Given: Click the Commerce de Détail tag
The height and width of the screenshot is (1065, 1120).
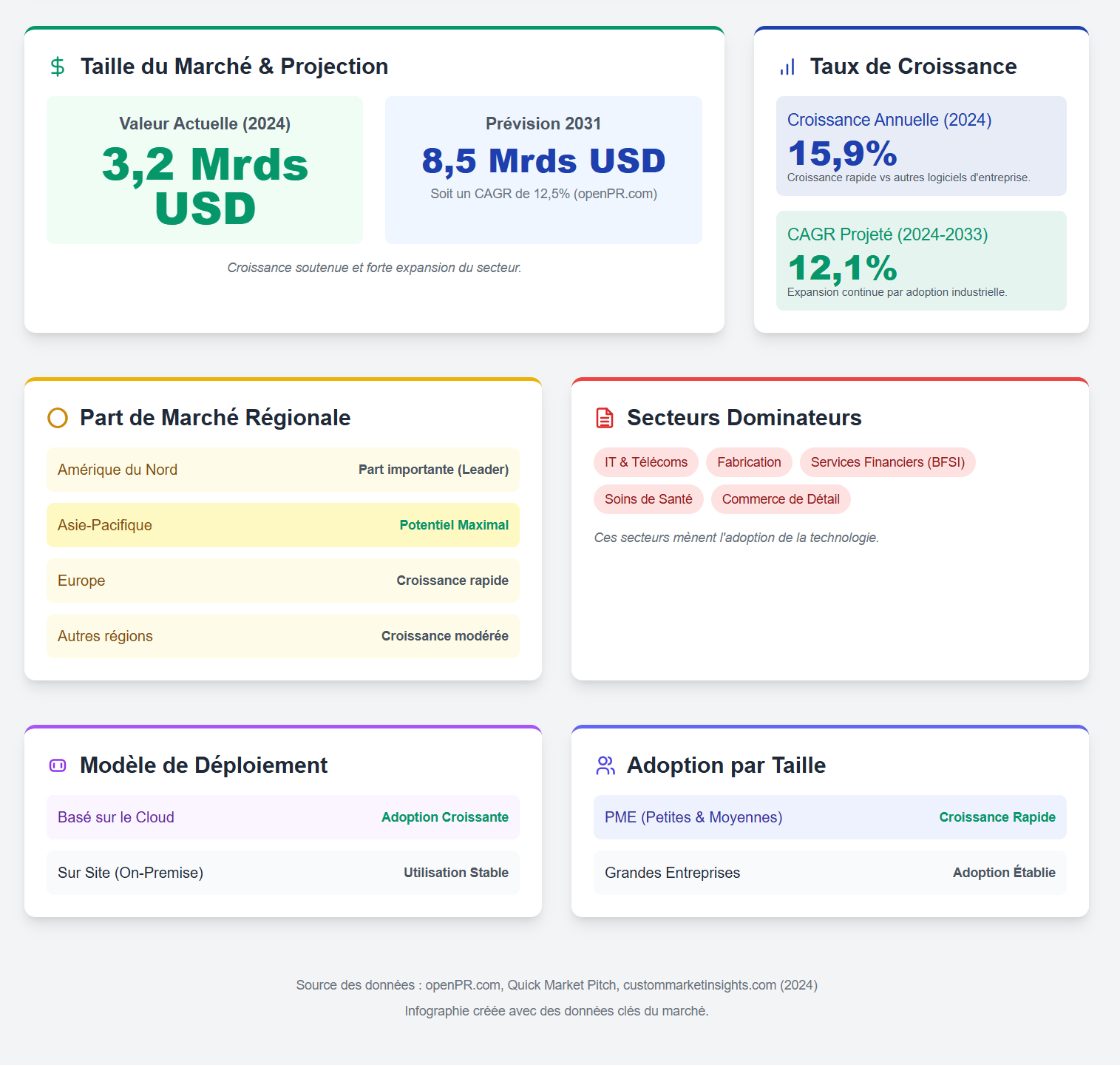Looking at the screenshot, I should coord(781,499).
